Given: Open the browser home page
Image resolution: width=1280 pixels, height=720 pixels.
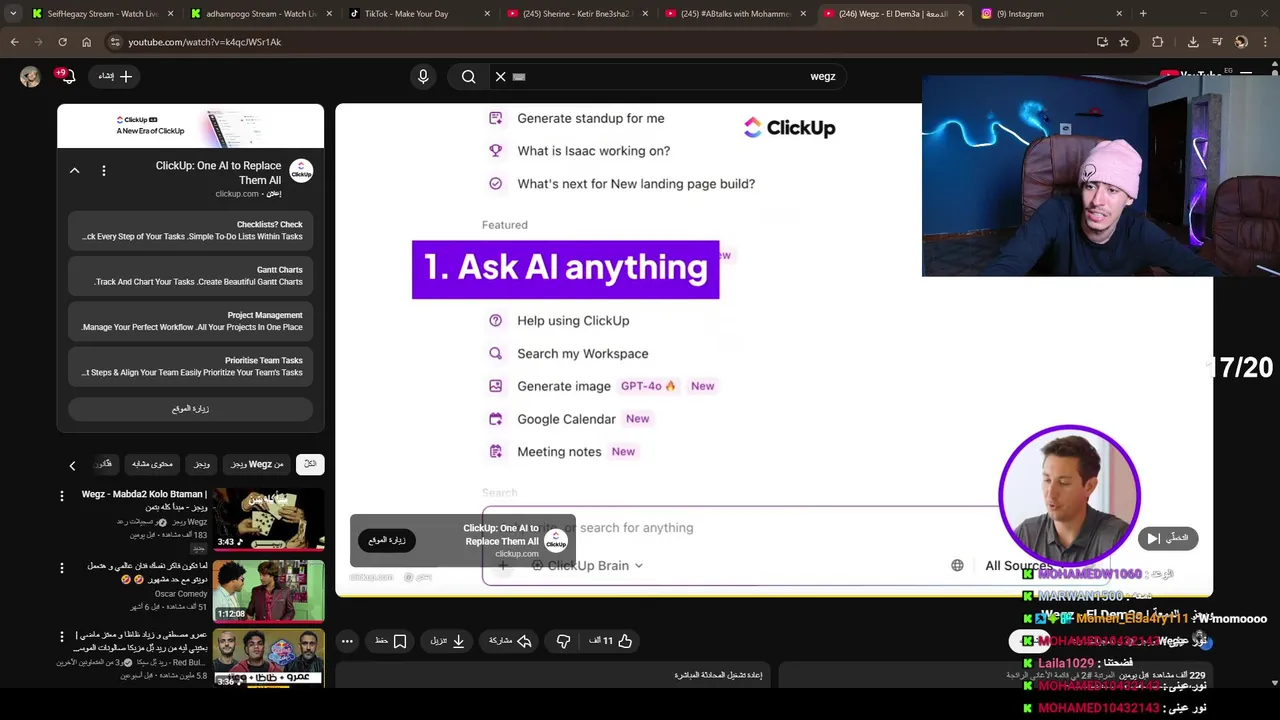Looking at the screenshot, I should point(86,42).
